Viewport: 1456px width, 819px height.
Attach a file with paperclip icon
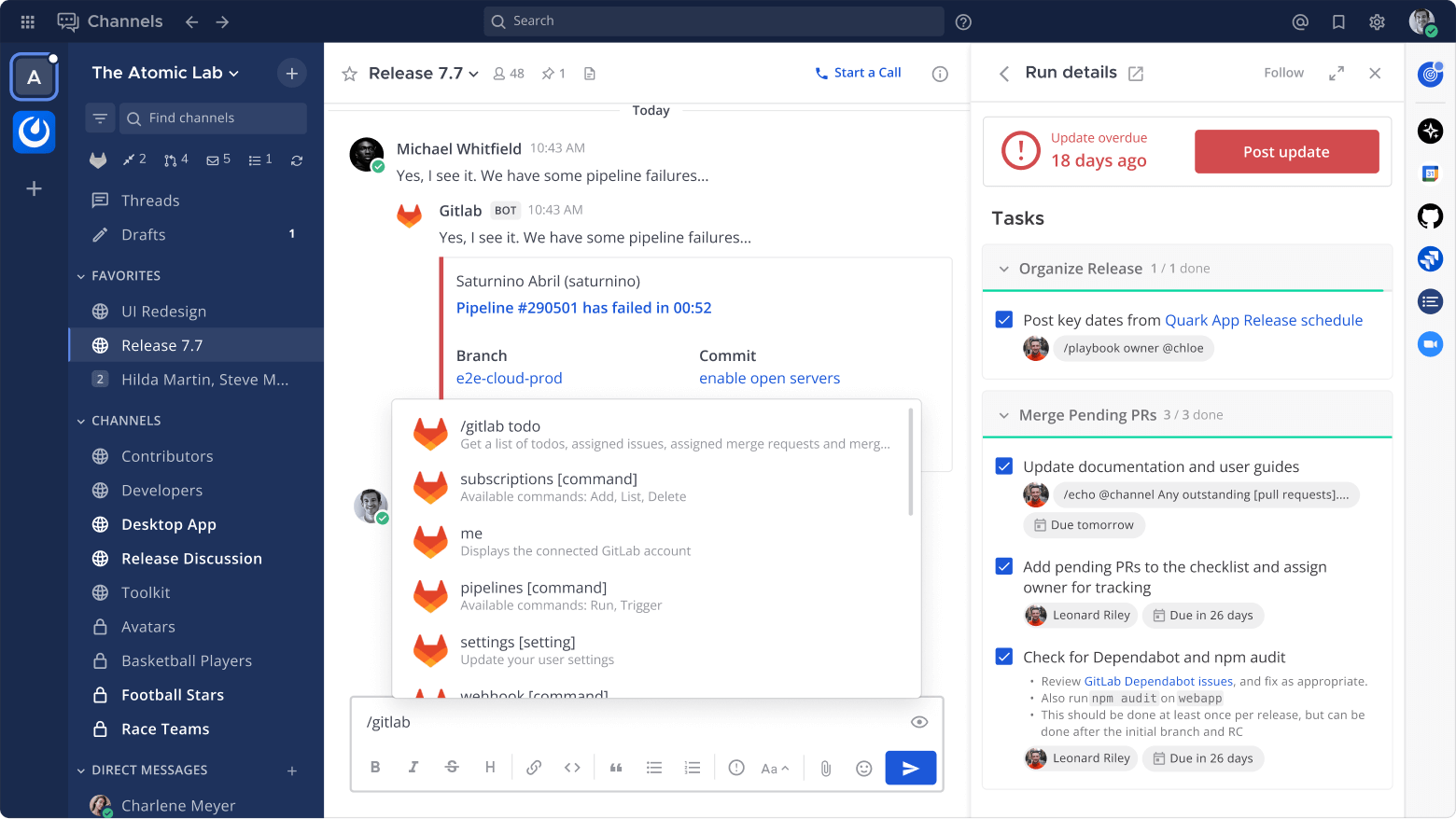pos(826,768)
